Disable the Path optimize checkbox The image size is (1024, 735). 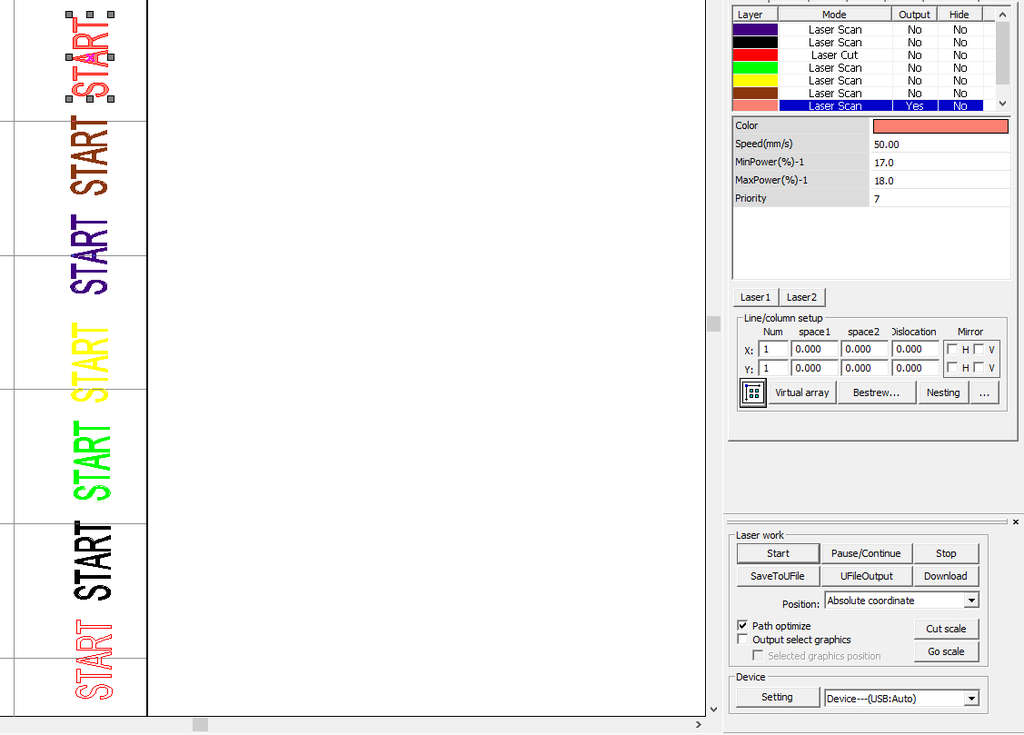[743, 625]
